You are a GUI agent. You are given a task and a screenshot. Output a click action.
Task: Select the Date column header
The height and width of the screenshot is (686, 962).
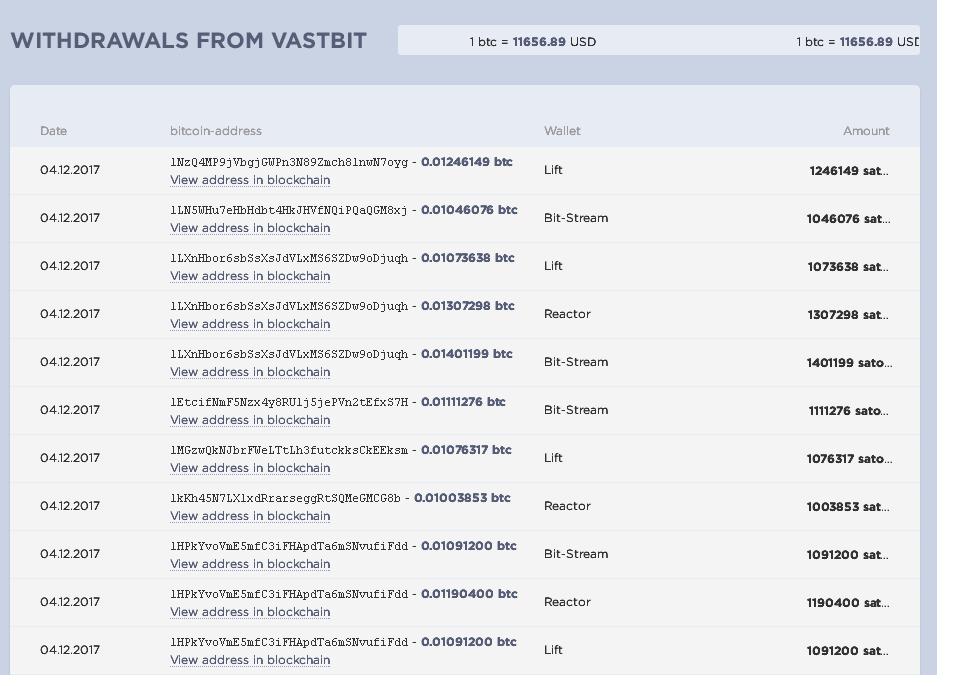pyautogui.click(x=53, y=131)
